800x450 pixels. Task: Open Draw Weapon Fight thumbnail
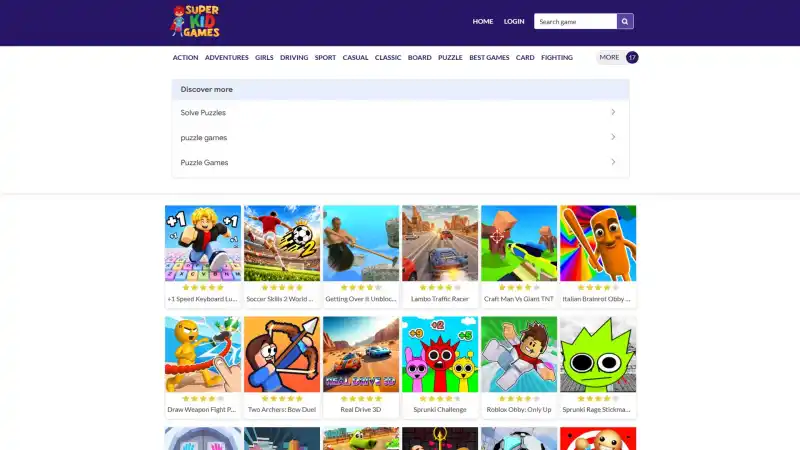(203, 354)
